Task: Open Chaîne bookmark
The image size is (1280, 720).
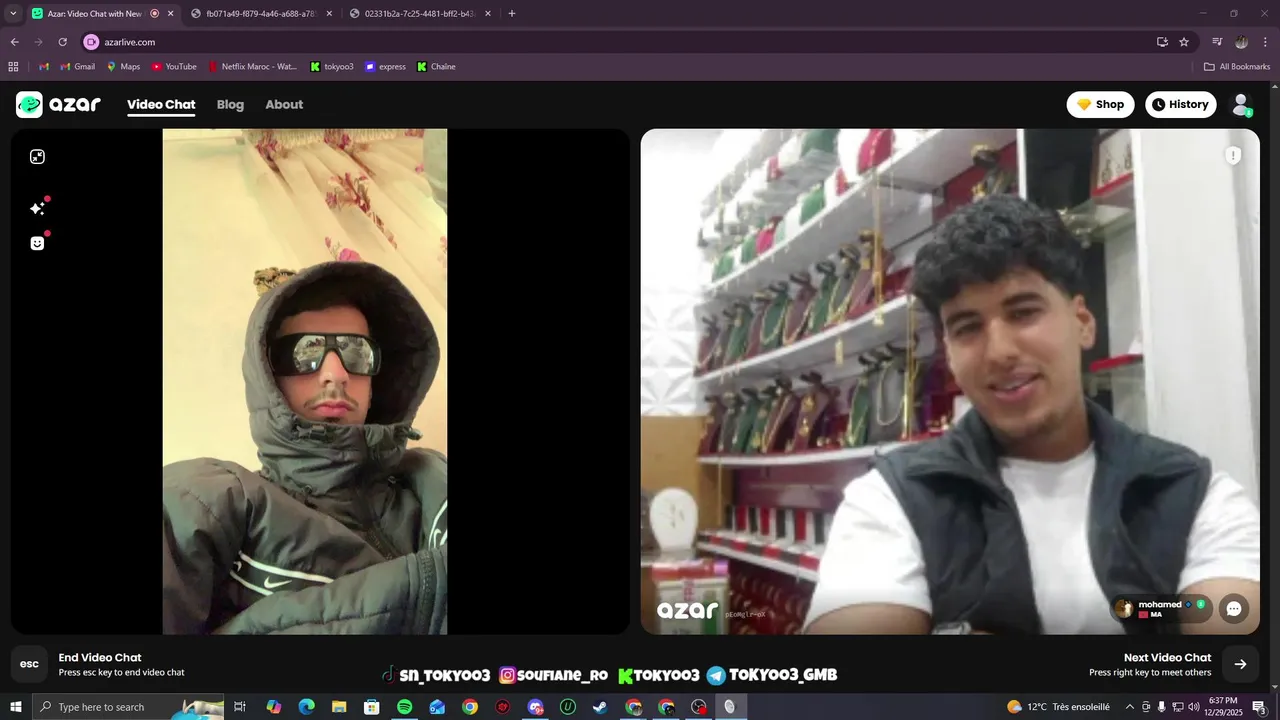Action: click(436, 67)
